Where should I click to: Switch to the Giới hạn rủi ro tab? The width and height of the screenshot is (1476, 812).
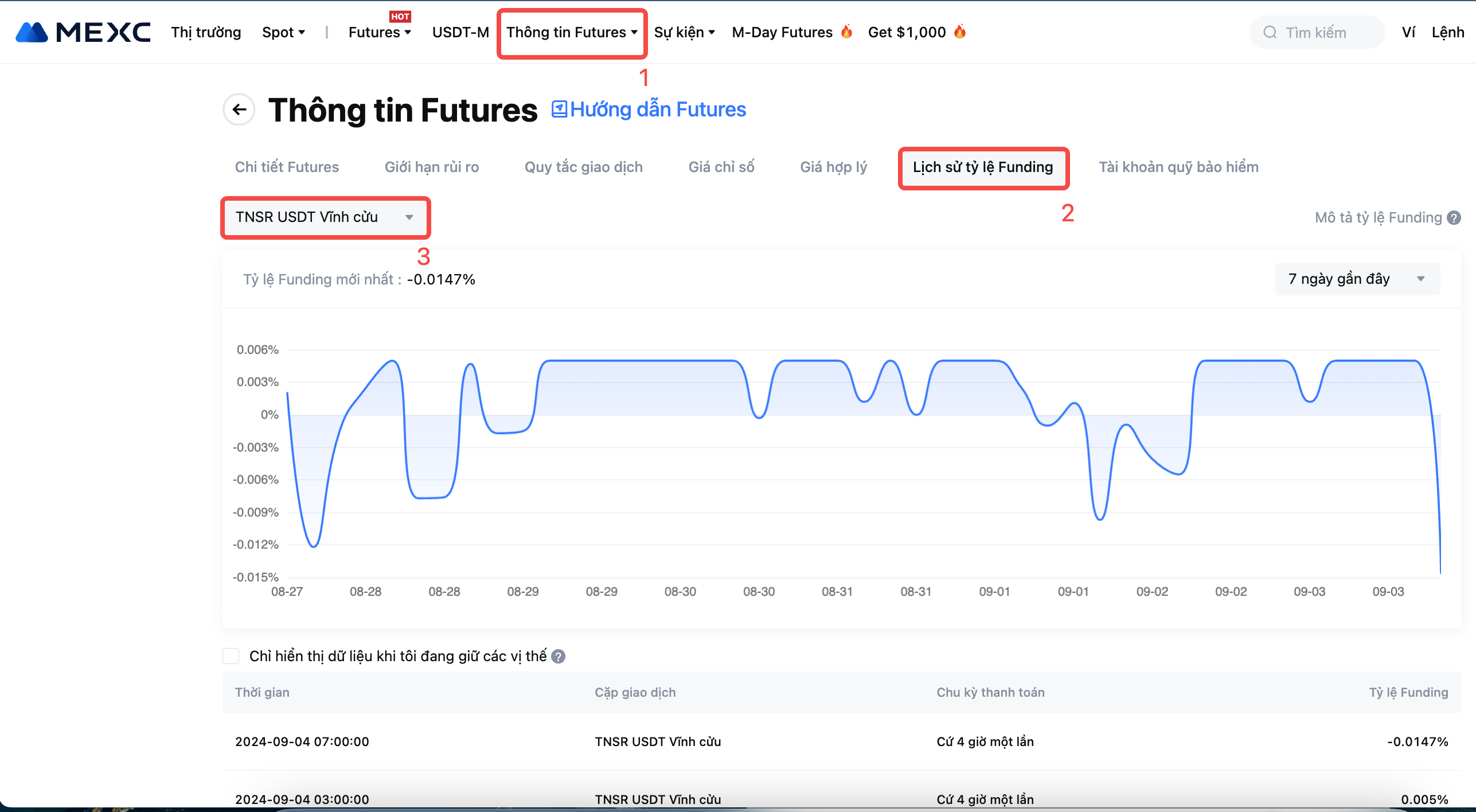pyautogui.click(x=431, y=167)
